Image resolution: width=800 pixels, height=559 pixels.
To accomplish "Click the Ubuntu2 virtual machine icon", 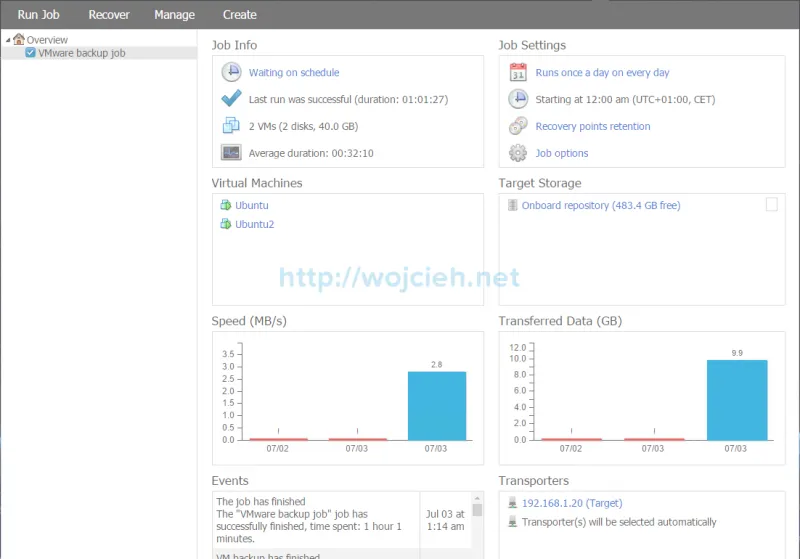I will [x=226, y=224].
